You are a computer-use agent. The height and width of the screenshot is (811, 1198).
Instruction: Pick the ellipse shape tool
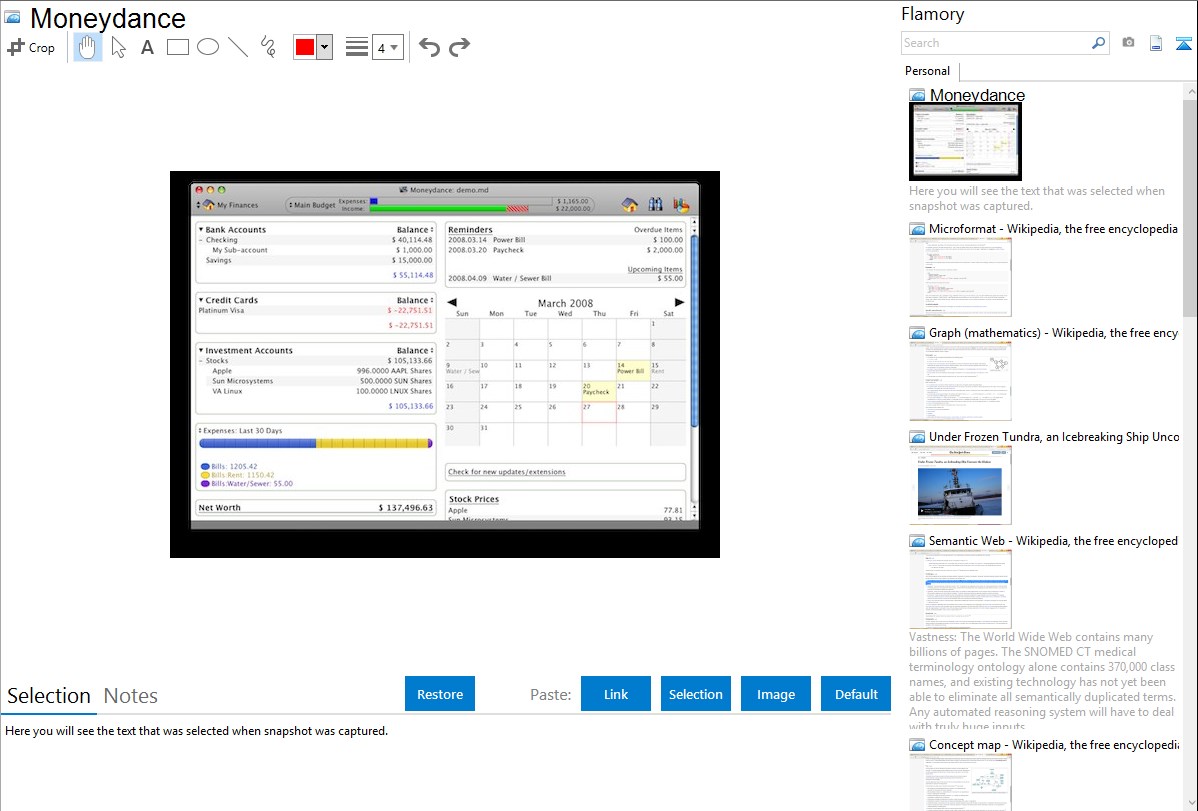coord(208,47)
